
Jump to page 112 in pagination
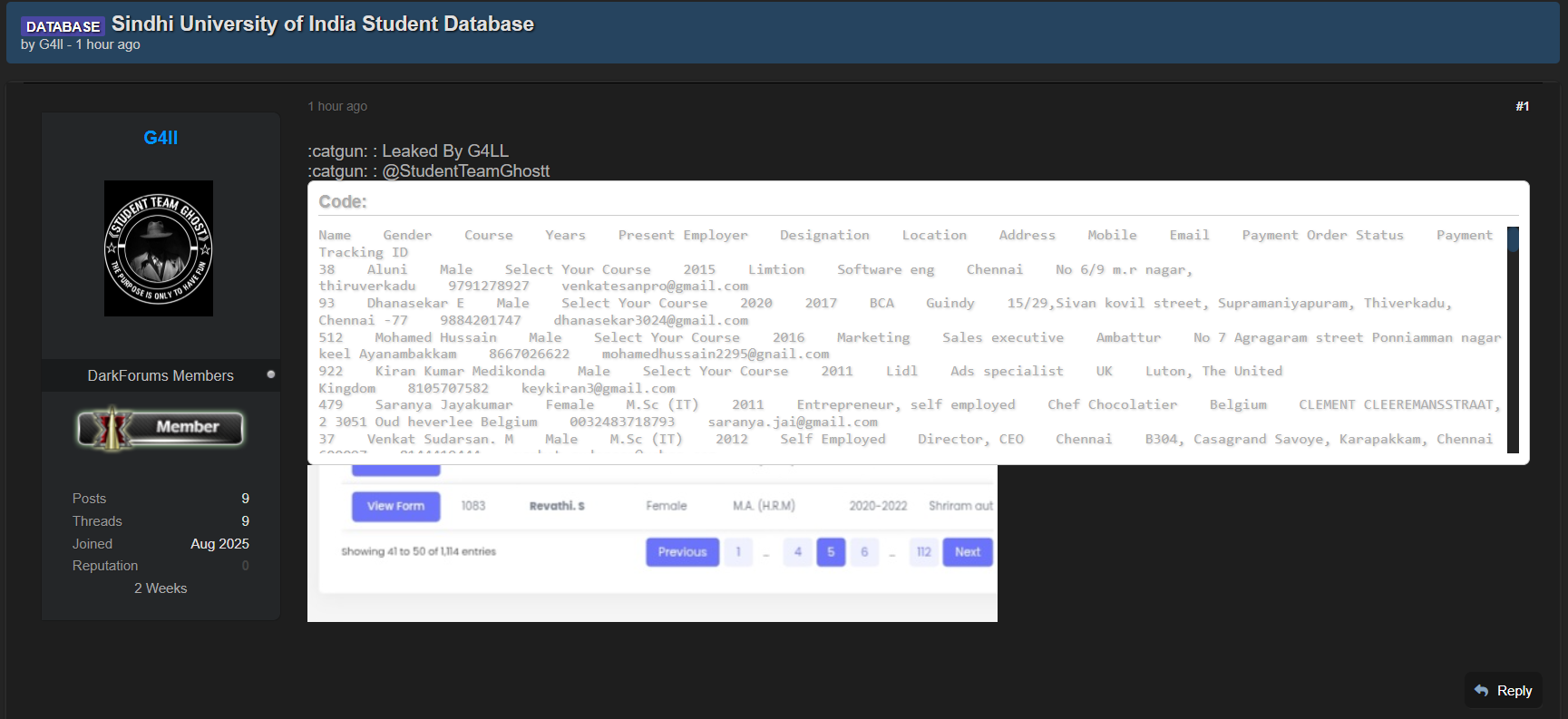(x=923, y=552)
